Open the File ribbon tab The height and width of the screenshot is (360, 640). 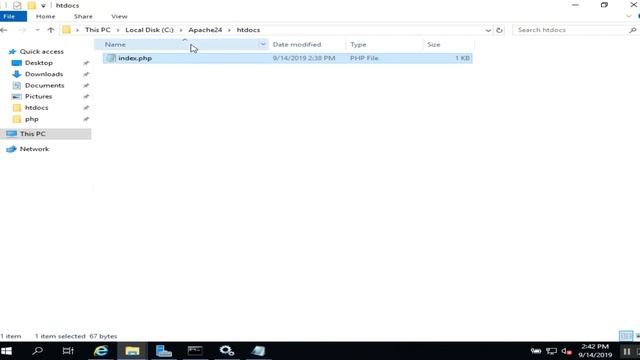click(x=10, y=16)
